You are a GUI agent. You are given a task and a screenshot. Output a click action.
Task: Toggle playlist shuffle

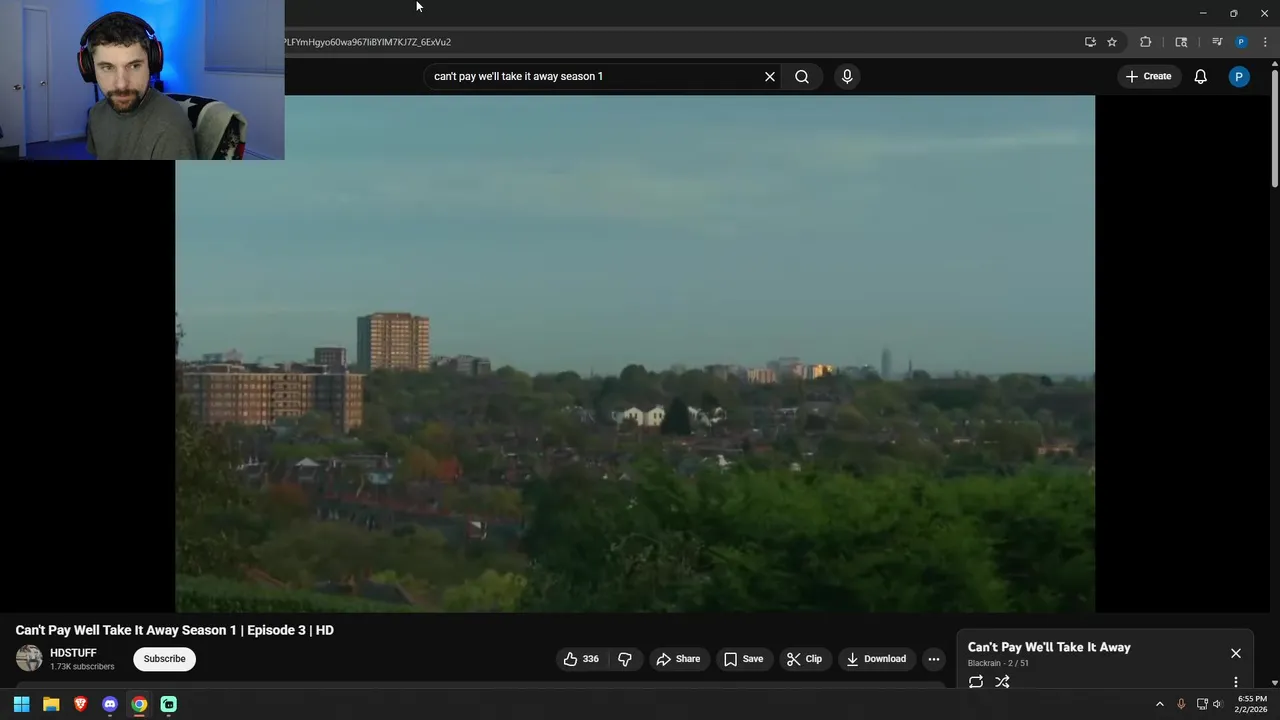click(x=1002, y=682)
